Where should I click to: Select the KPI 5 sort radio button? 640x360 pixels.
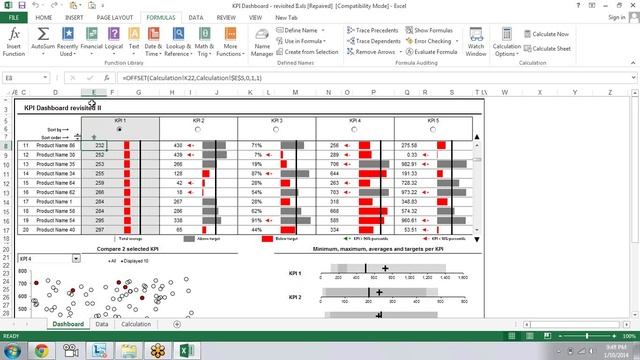pos(433,129)
